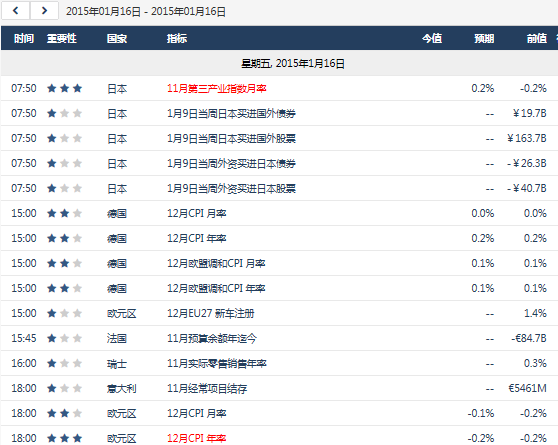Open Eurozone's 12月CPI 月率 indicator
The width and height of the screenshot is (558, 445).
click(x=196, y=413)
